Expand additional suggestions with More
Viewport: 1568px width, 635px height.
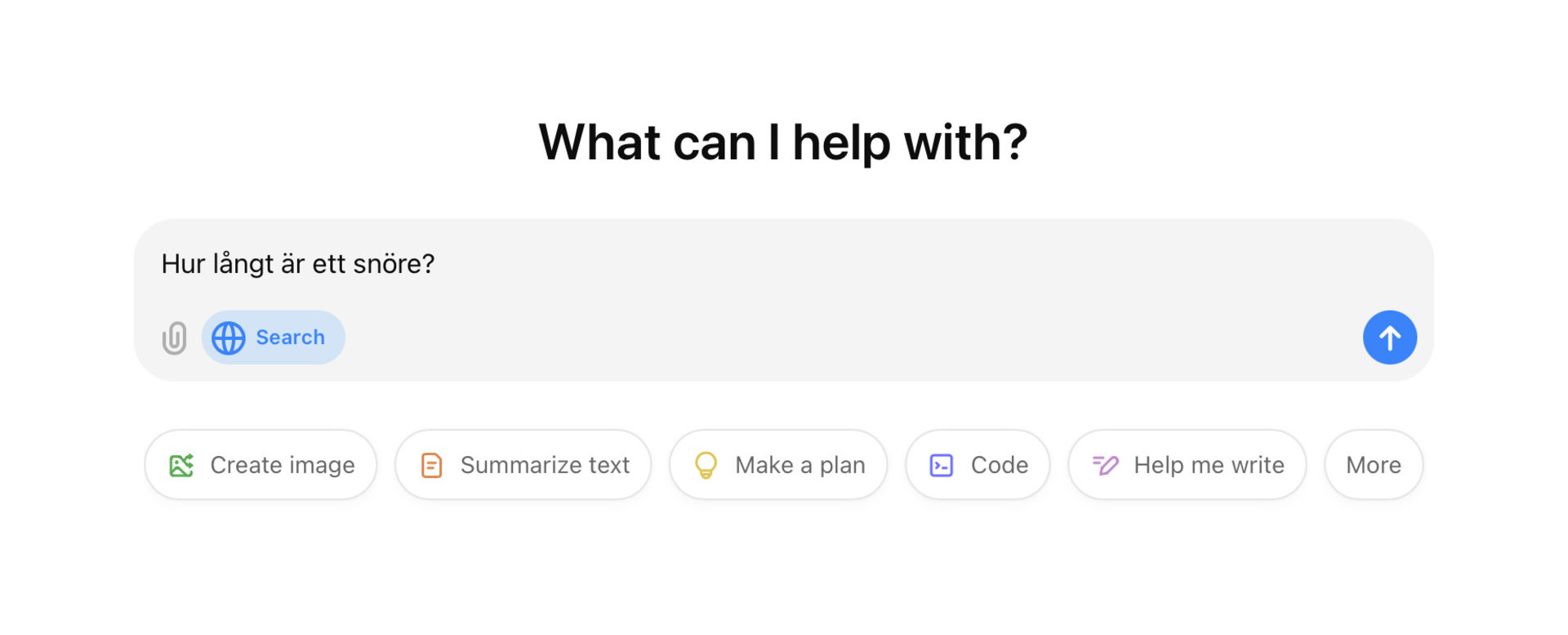click(x=1373, y=464)
